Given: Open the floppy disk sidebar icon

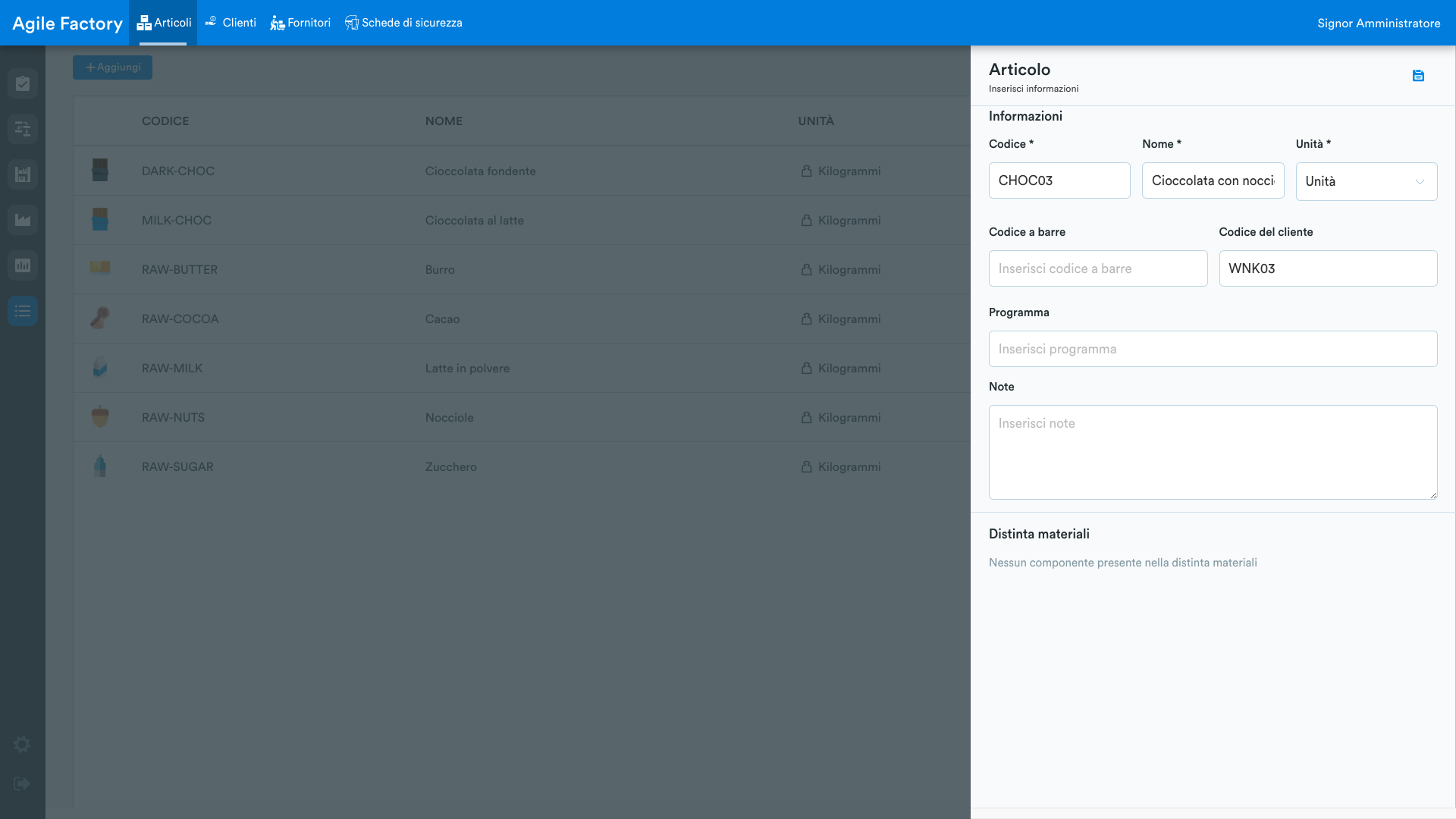Looking at the screenshot, I should click(23, 174).
